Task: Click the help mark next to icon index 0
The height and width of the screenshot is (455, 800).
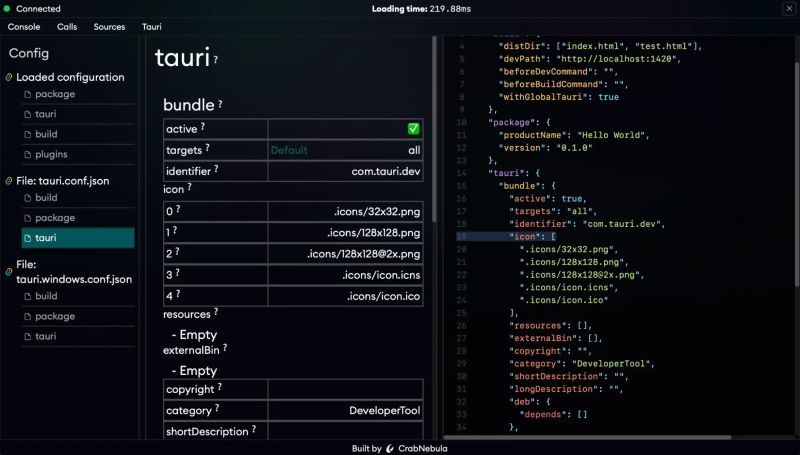Action: 178,209
